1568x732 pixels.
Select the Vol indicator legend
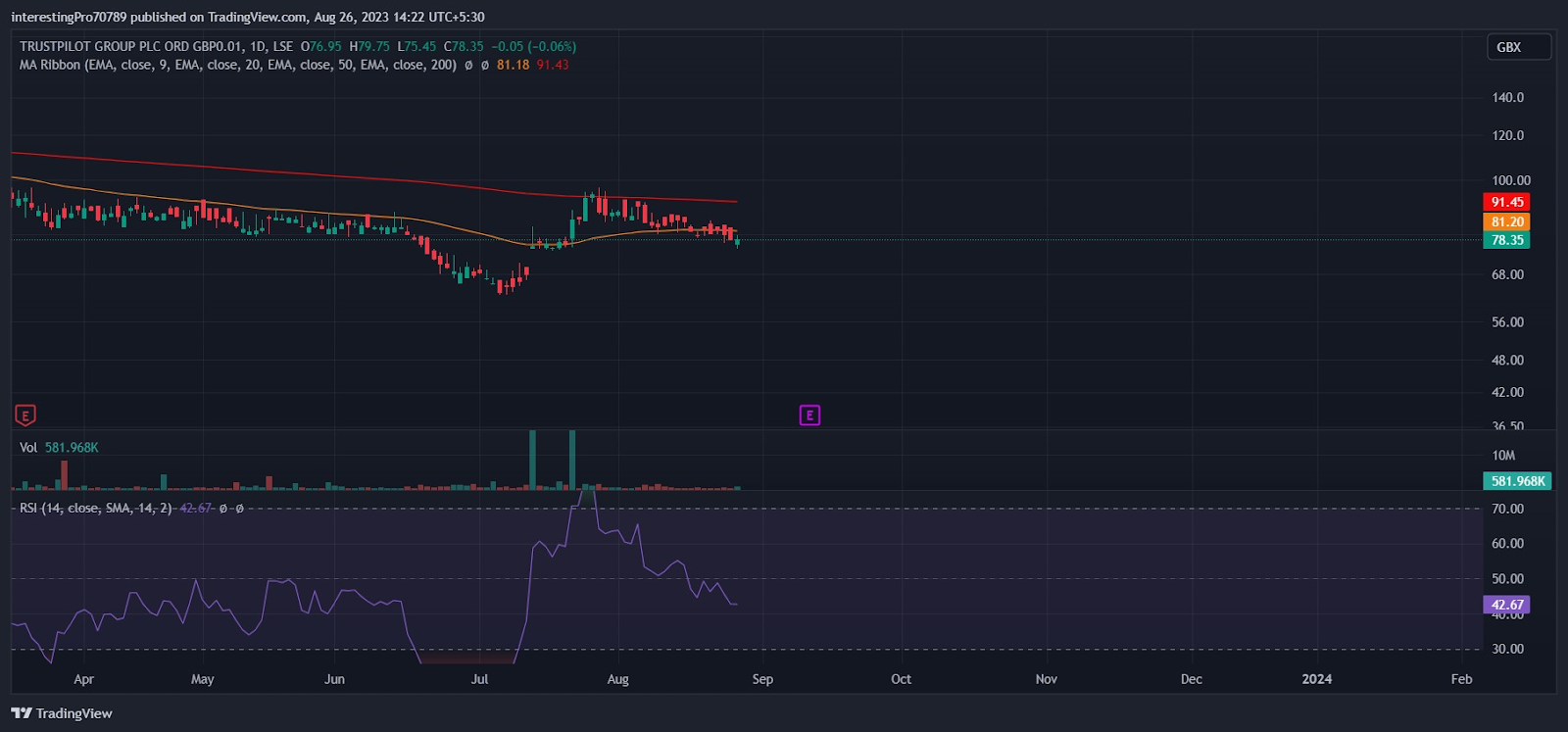click(x=28, y=447)
